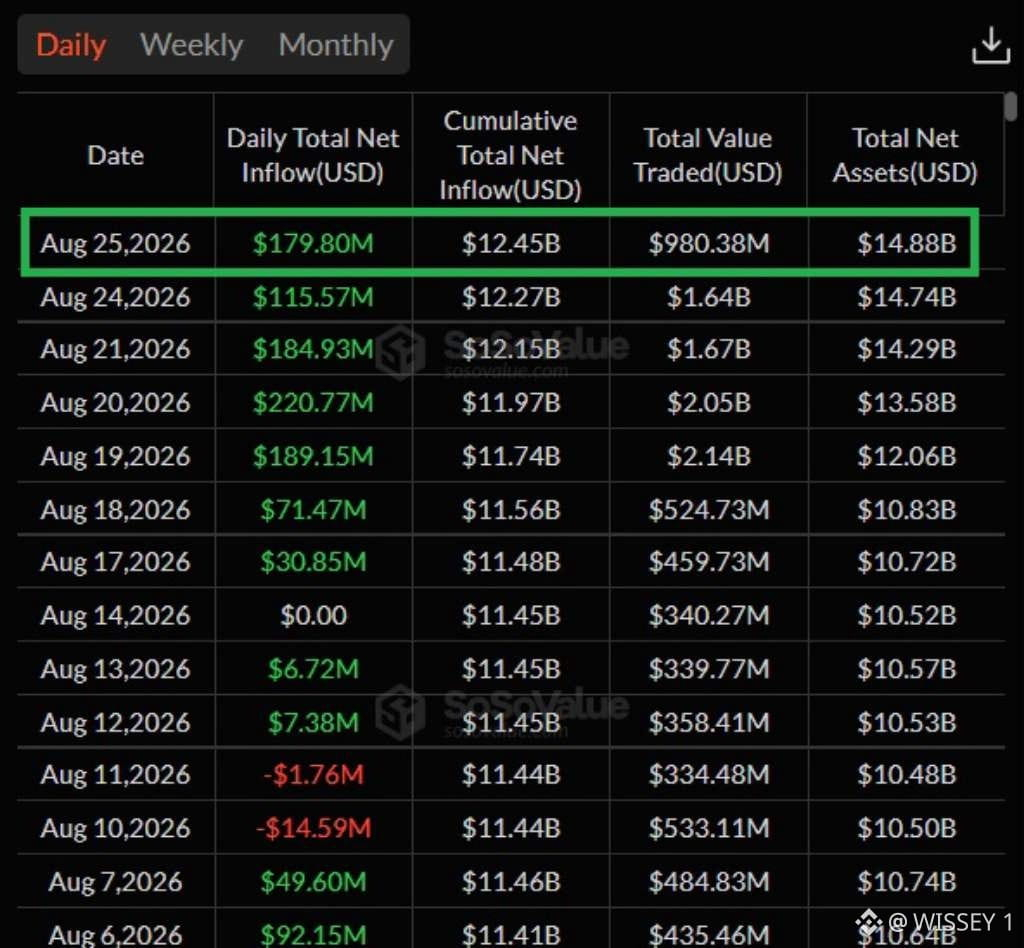Viewport: 1024px width, 948px height.
Task: Select the $189.15M daily inflow value
Action: 313,456
